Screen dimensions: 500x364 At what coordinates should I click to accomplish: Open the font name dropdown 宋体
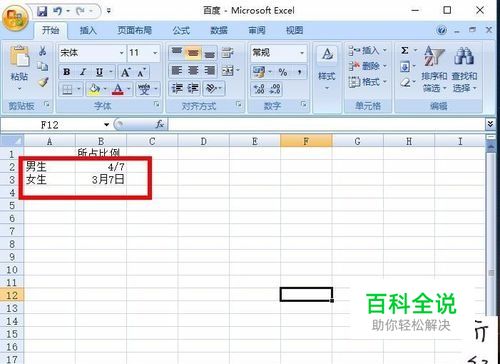coord(122,53)
